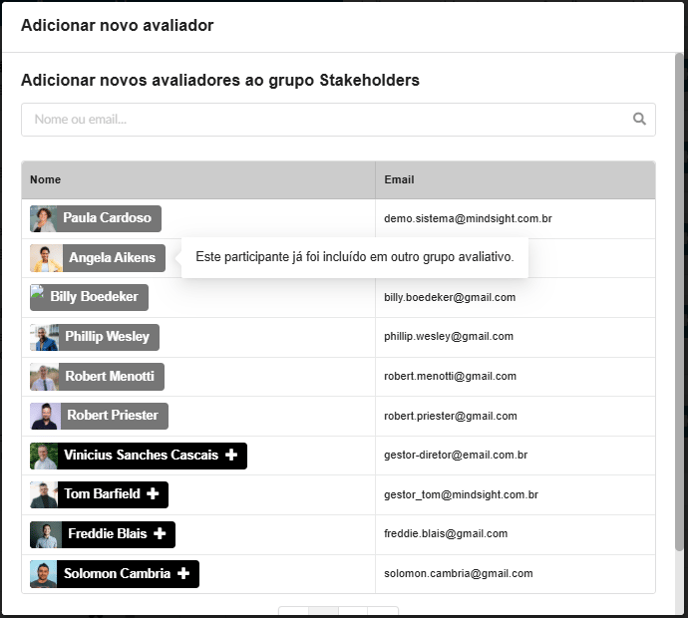Click Robert Menotti's avatar photo
This screenshot has width=688, height=618.
44,377
